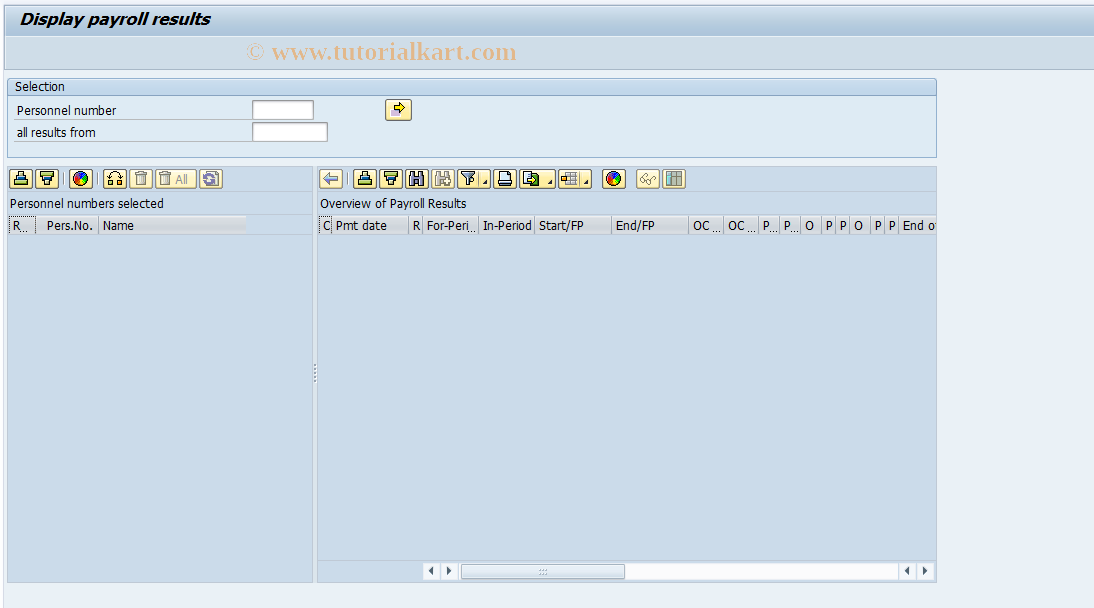Click the Pers.No. column header
The width and height of the screenshot is (1094, 608).
click(68, 225)
